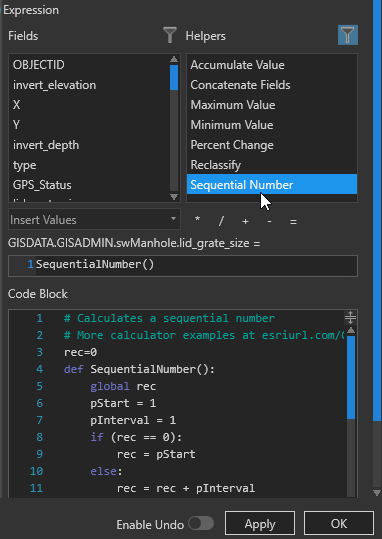This screenshot has width=382, height=539.
Task: Click the Apply button
Action: pyautogui.click(x=260, y=524)
